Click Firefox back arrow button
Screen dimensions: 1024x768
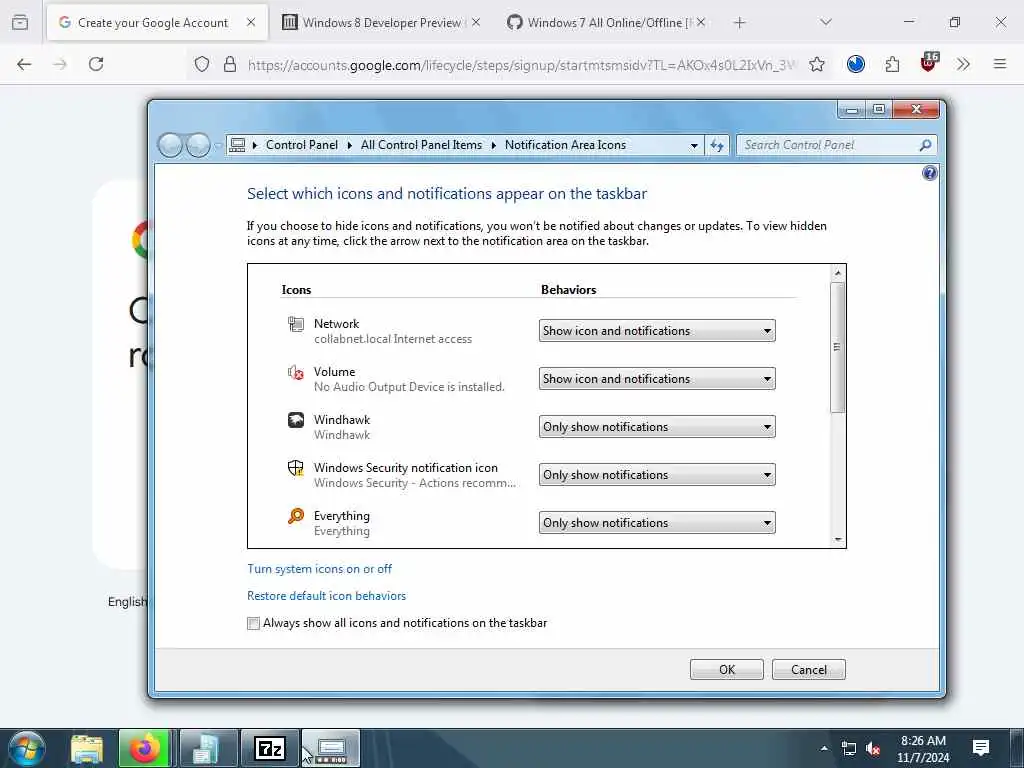point(24,64)
